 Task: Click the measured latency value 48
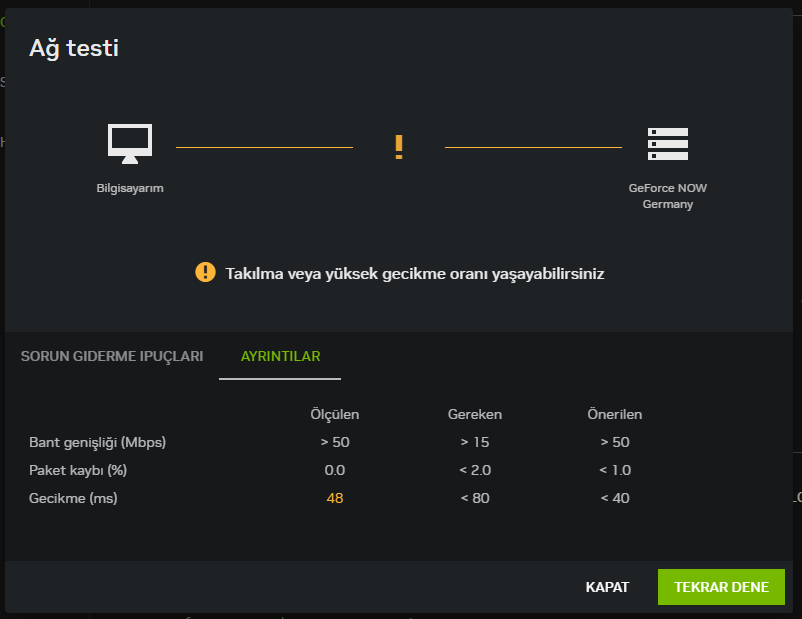pos(335,498)
